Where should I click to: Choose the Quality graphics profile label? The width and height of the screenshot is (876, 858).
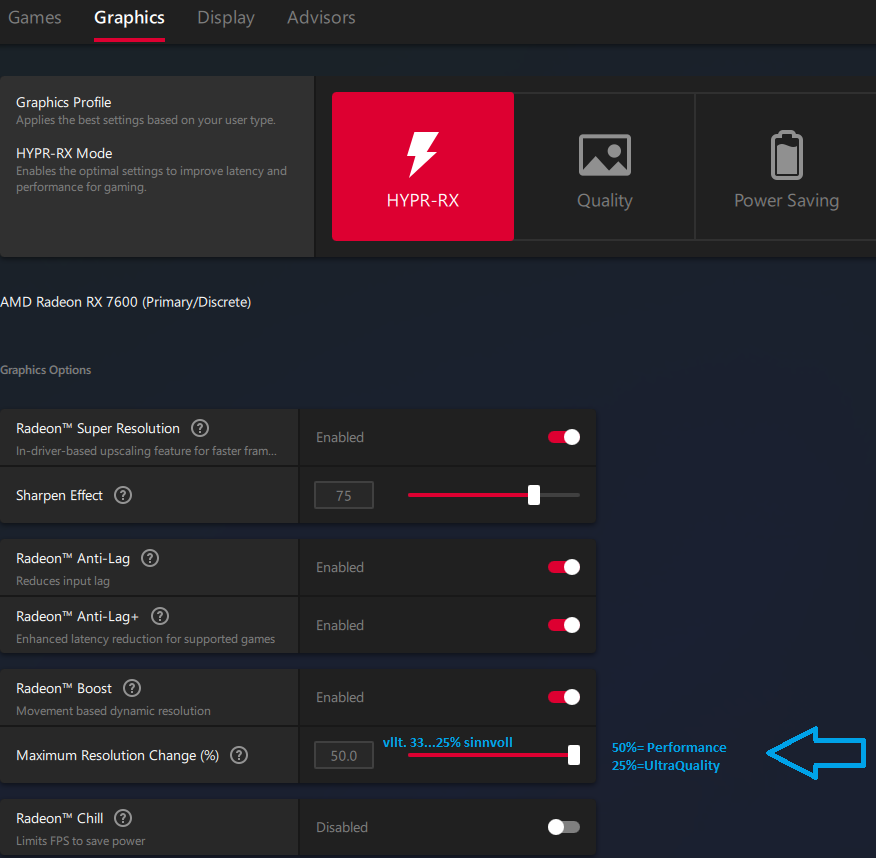[604, 201]
